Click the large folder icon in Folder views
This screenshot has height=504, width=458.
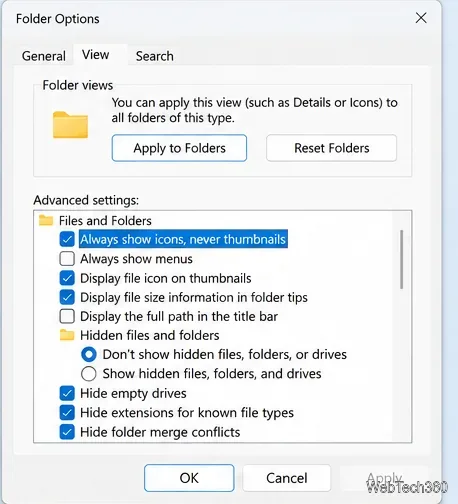[70, 125]
